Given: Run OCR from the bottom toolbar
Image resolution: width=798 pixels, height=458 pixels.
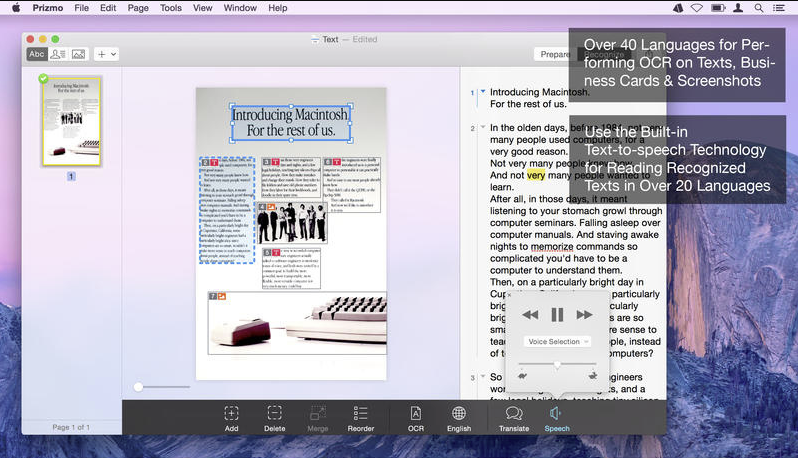Looking at the screenshot, I should pyautogui.click(x=416, y=413).
